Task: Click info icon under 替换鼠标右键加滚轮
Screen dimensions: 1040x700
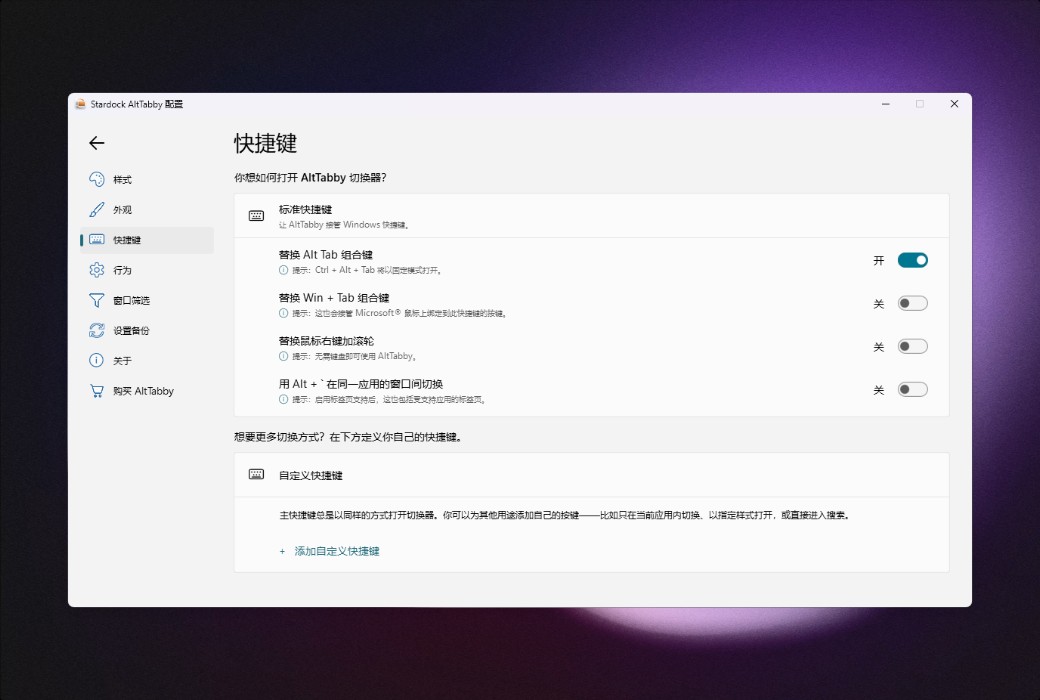Action: 283,356
